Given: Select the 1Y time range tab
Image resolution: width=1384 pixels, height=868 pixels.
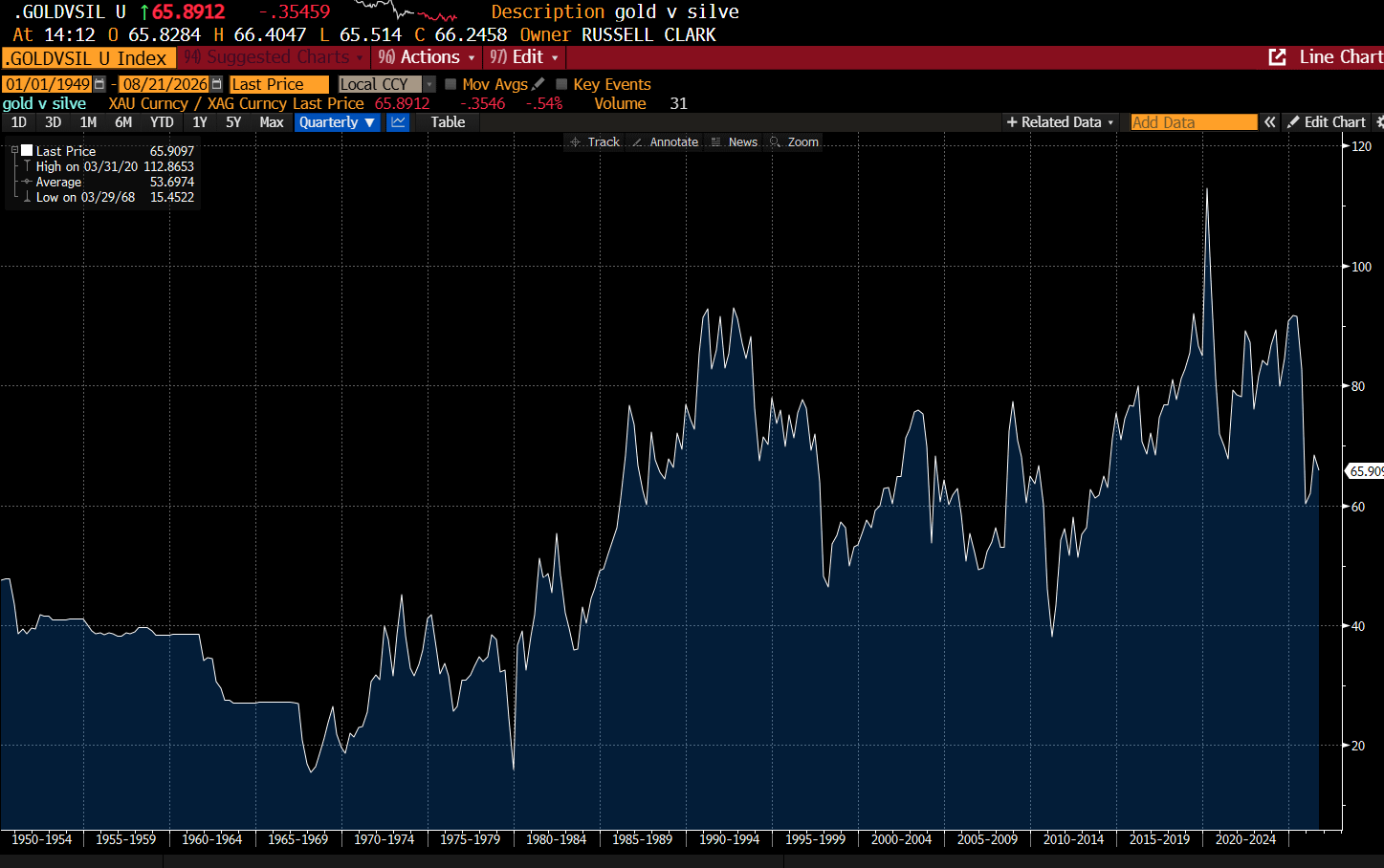Looking at the screenshot, I should click(199, 122).
